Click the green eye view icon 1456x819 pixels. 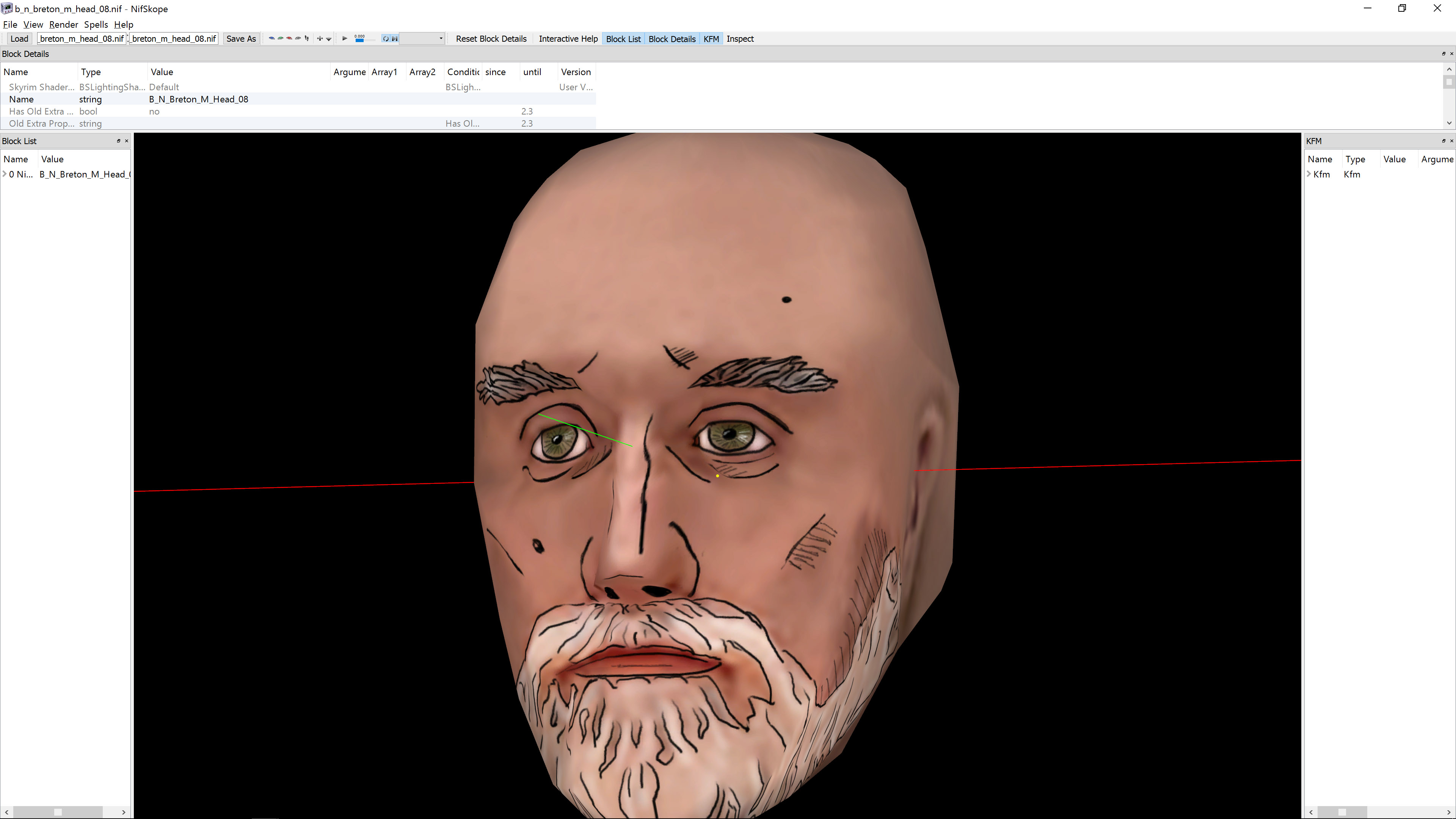click(x=281, y=38)
